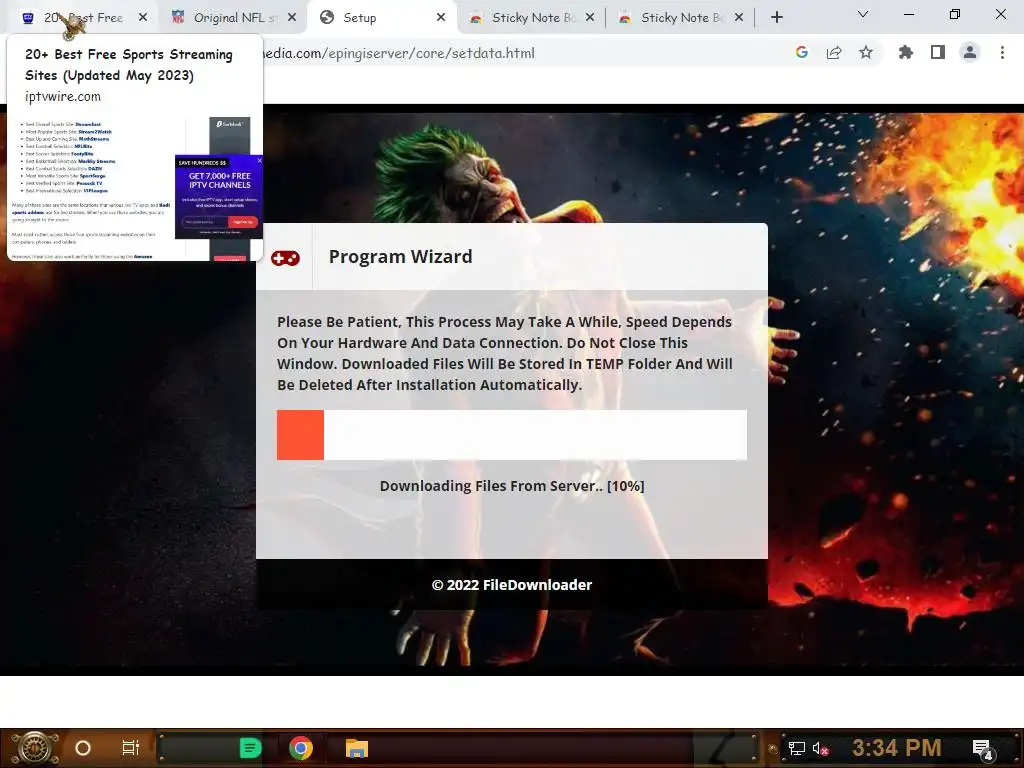The width and height of the screenshot is (1024, 768).
Task: Click the © 2022 FileDownloader footer text
Action: point(512,585)
